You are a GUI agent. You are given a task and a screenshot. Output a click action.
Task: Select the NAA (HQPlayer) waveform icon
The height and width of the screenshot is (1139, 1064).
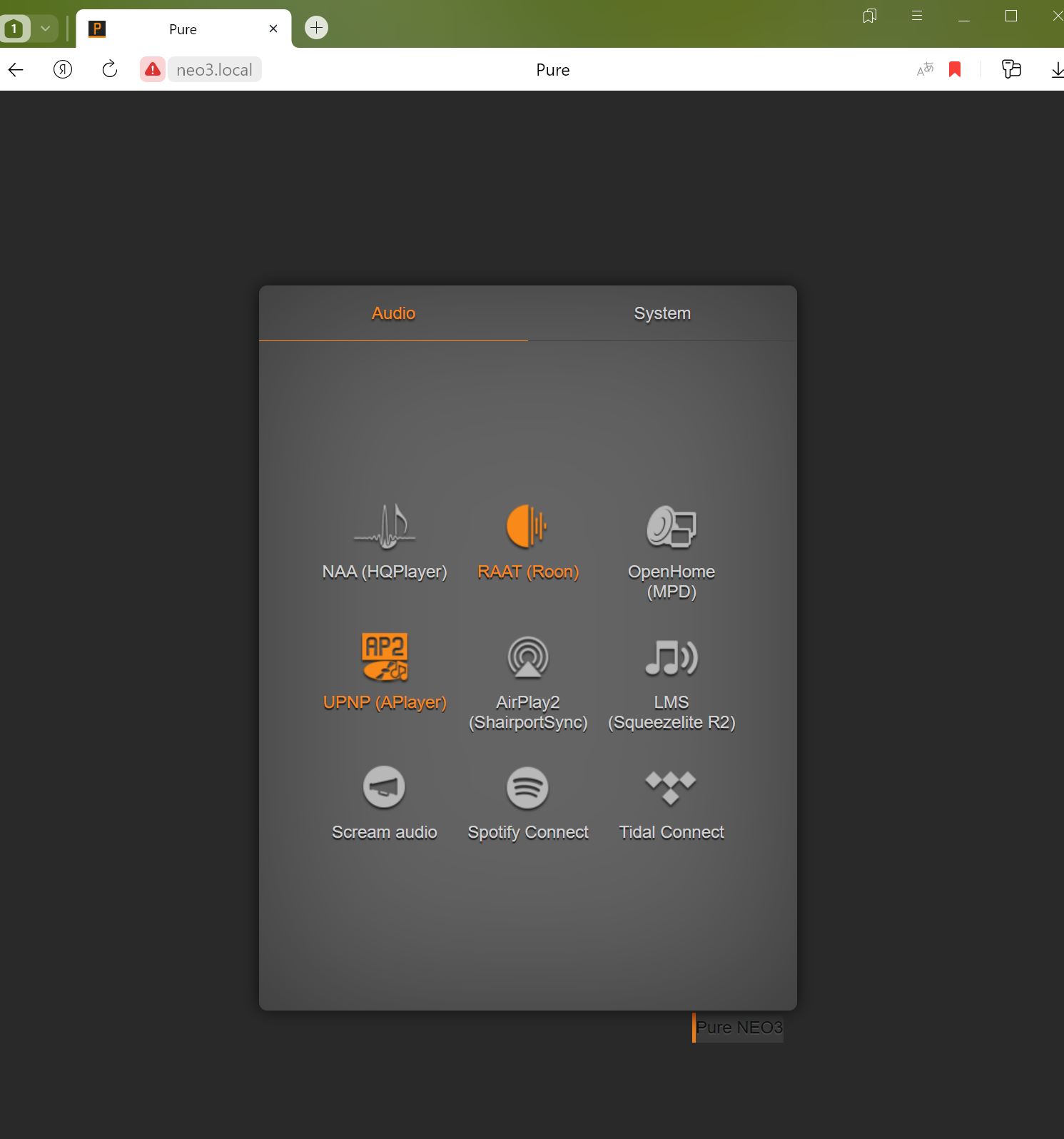pos(385,527)
